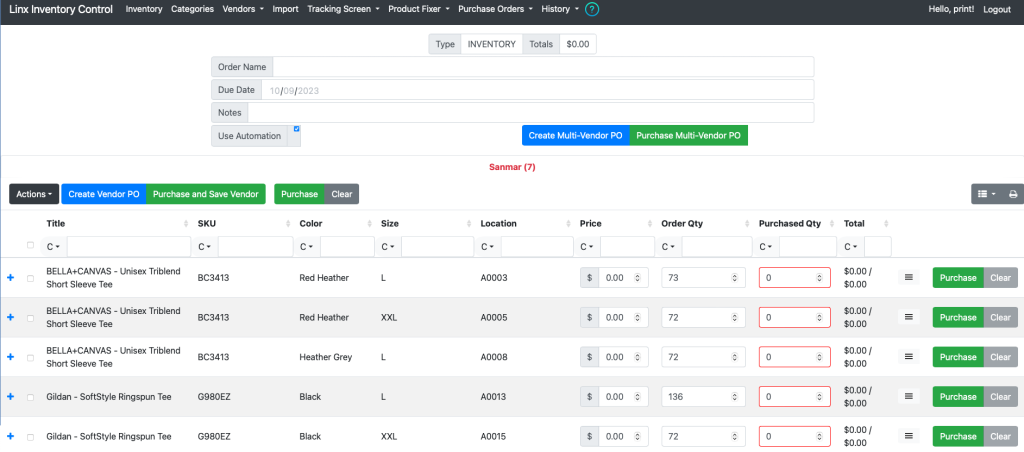Open the Categories menu item

point(192,9)
